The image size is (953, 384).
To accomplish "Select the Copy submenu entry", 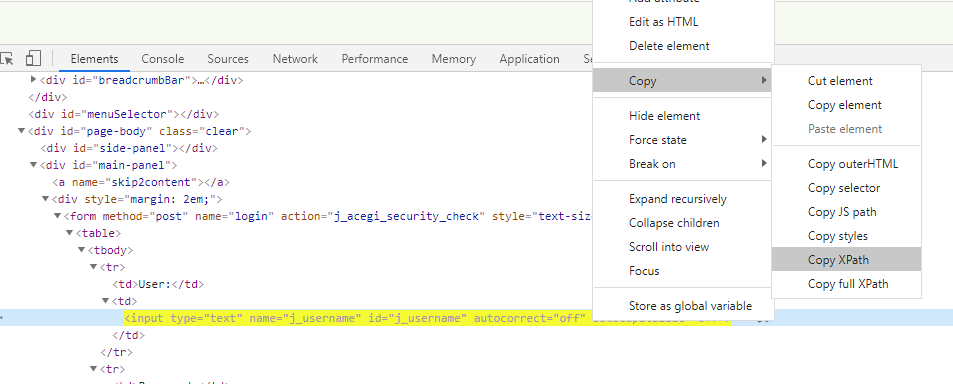I will click(x=683, y=81).
